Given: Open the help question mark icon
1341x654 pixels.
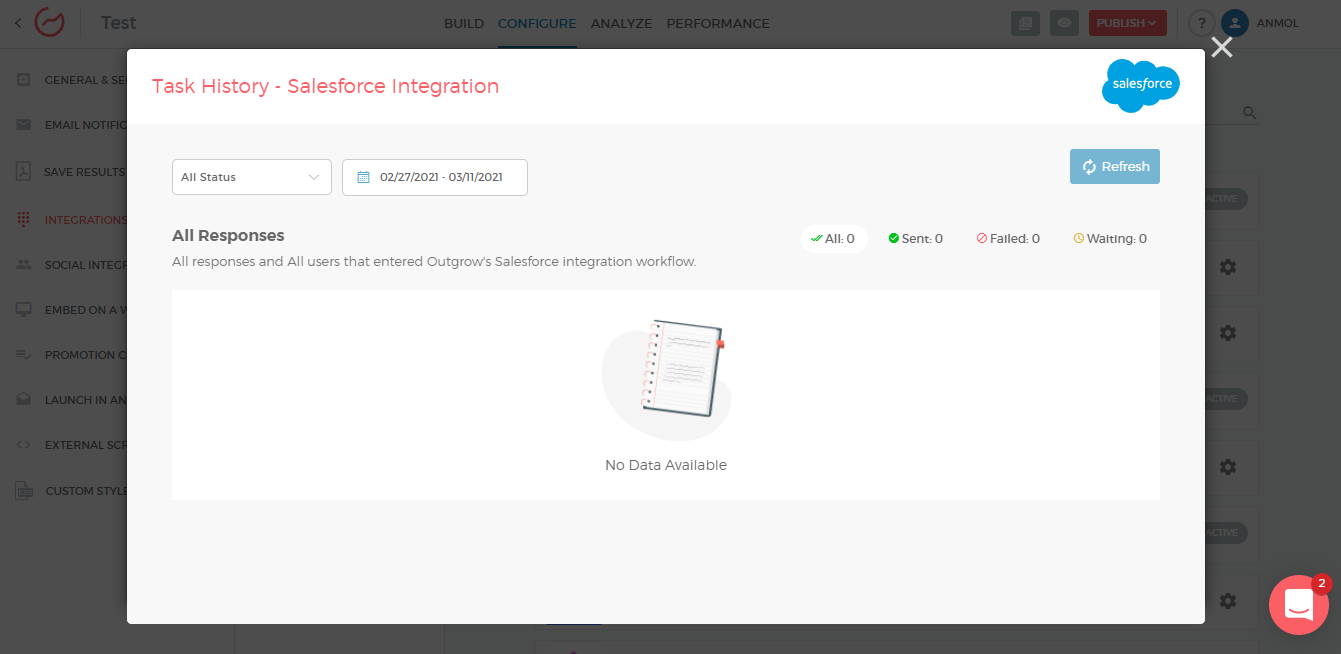Looking at the screenshot, I should 1202,23.
